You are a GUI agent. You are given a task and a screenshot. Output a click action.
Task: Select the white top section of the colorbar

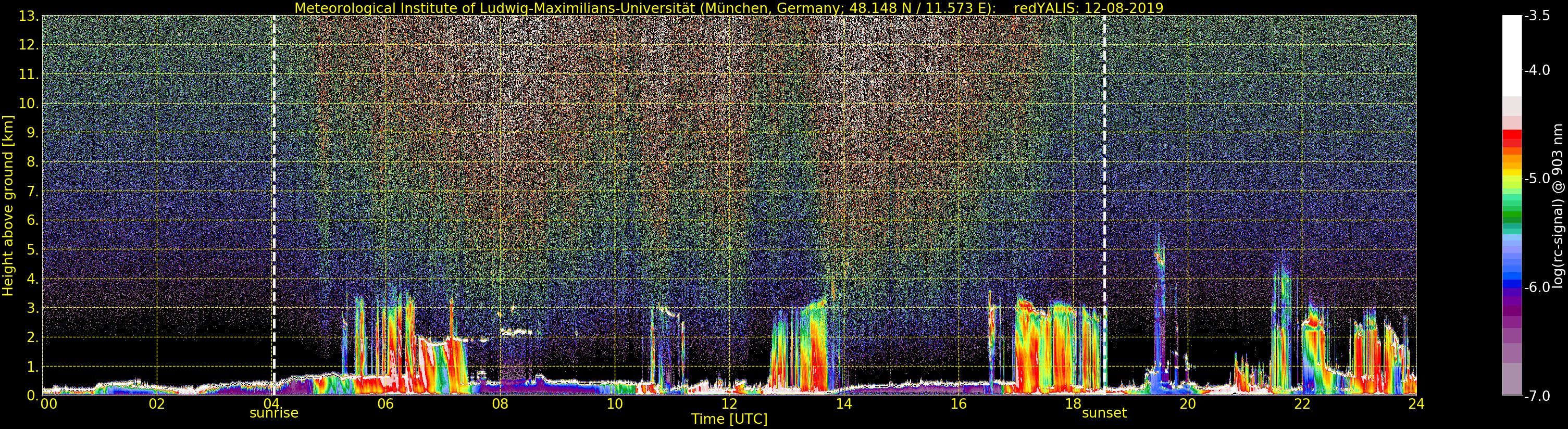(1511, 55)
